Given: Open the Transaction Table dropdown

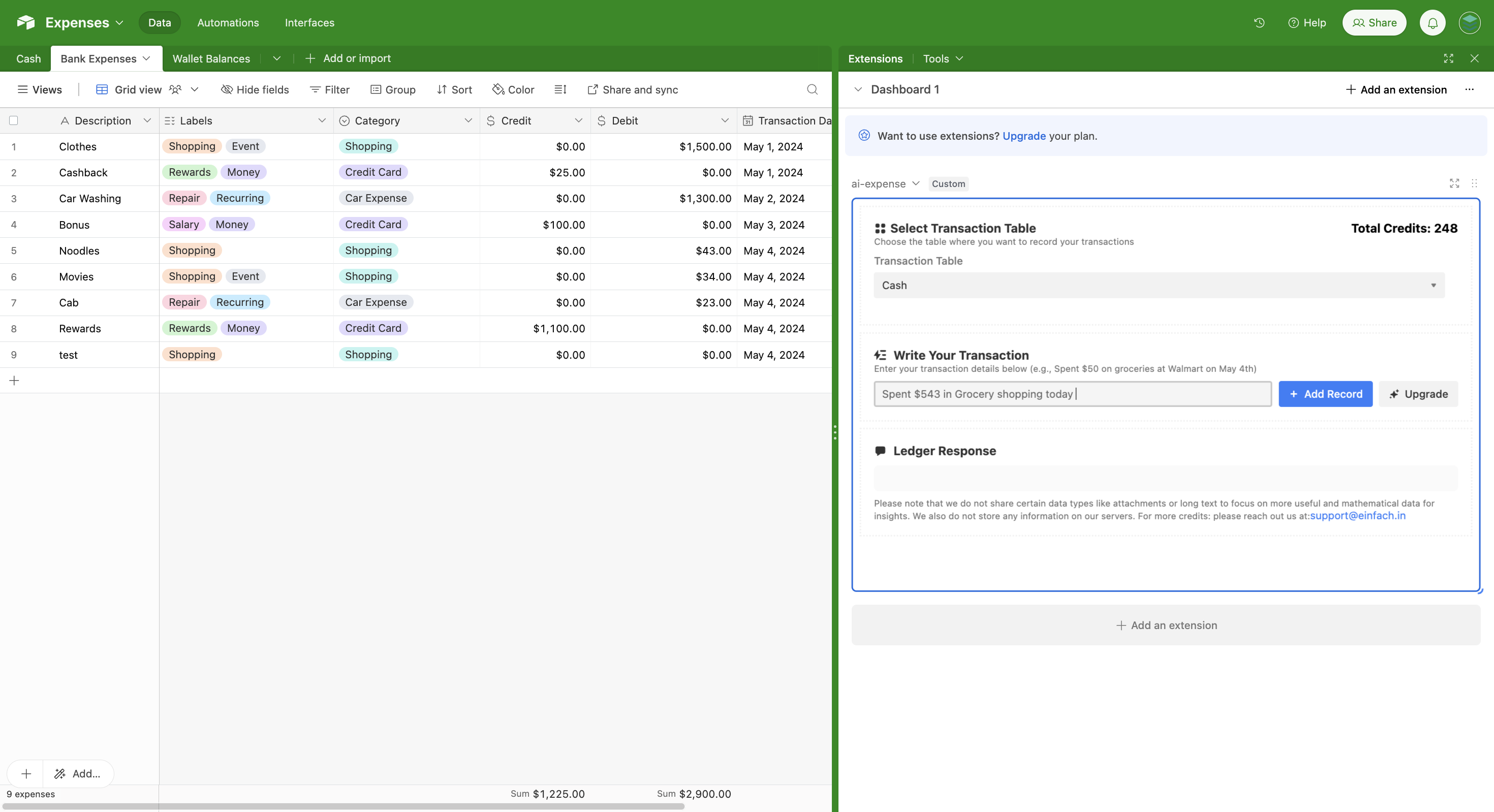Looking at the screenshot, I should 1158,286.
